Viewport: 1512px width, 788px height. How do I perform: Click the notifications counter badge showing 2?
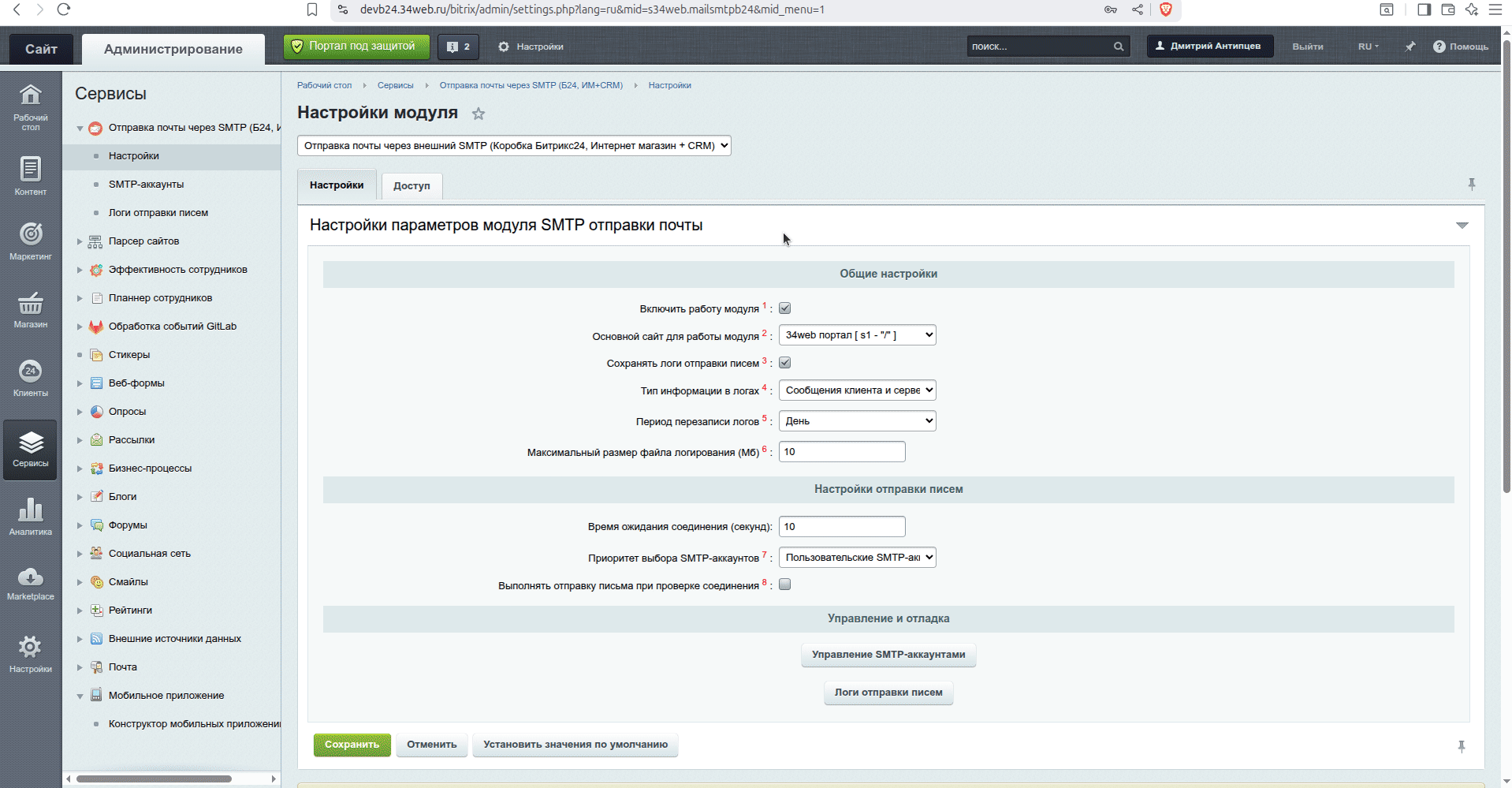pyautogui.click(x=458, y=47)
